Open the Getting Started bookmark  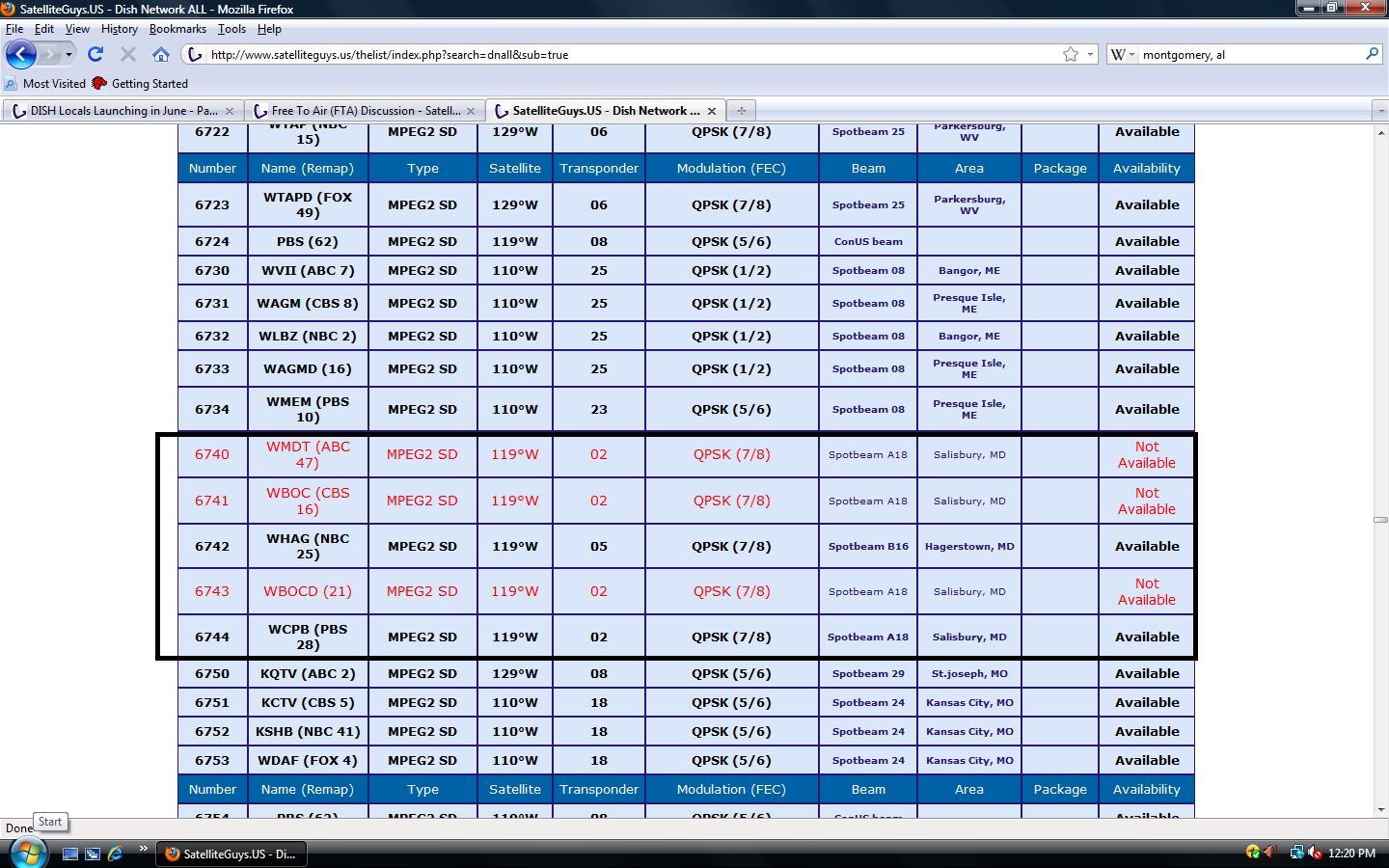coord(140,84)
